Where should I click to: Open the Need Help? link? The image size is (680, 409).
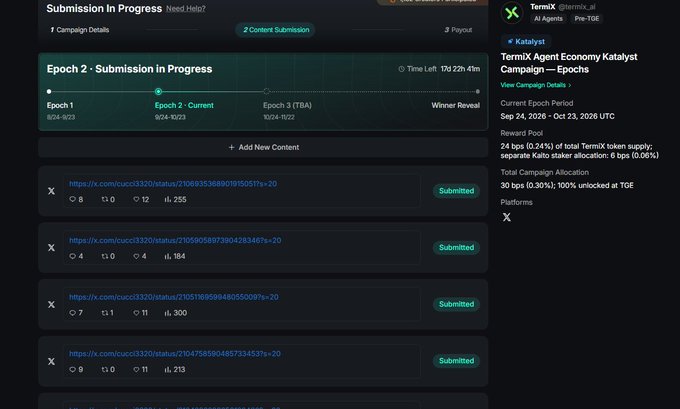(x=186, y=9)
